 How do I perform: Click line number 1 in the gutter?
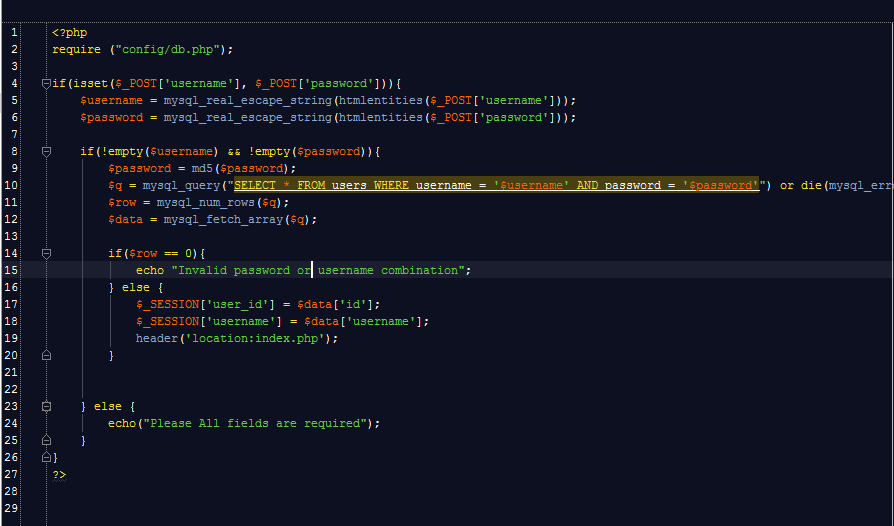[x=14, y=32]
